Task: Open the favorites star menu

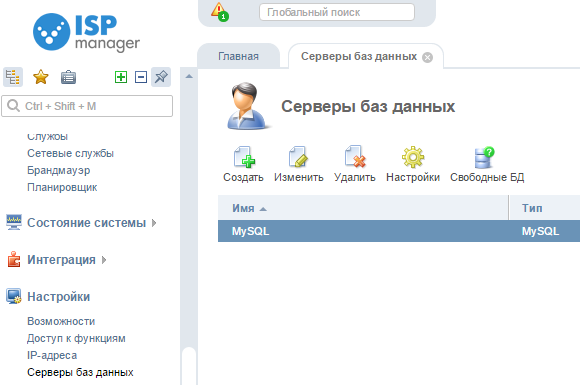Action: [x=41, y=77]
